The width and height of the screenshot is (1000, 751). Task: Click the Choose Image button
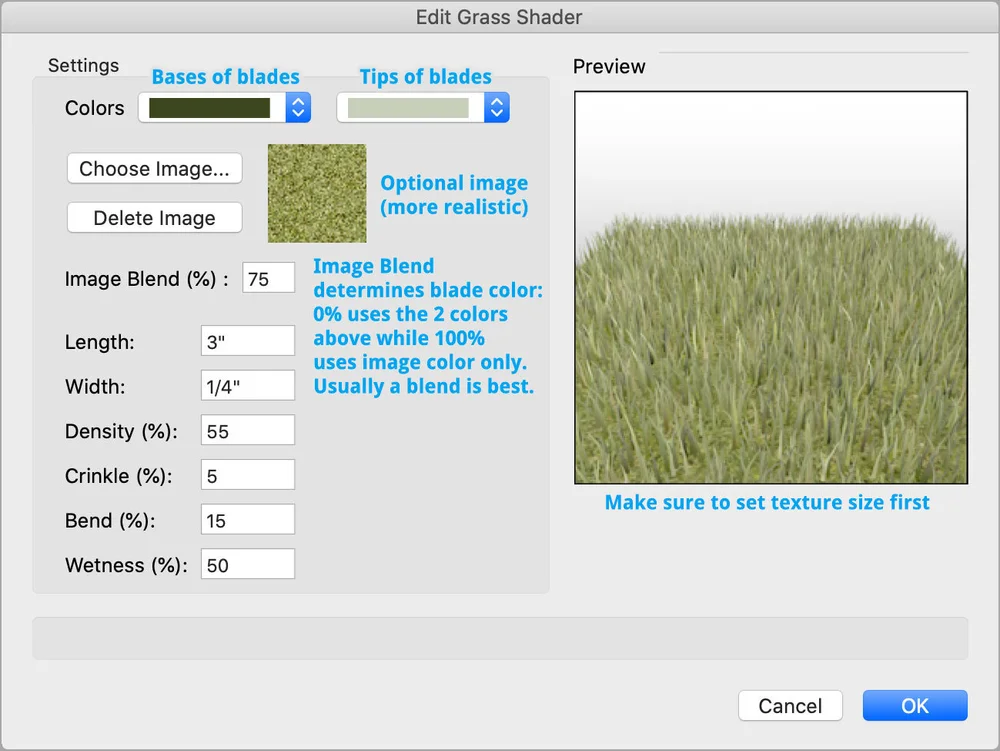coord(154,168)
